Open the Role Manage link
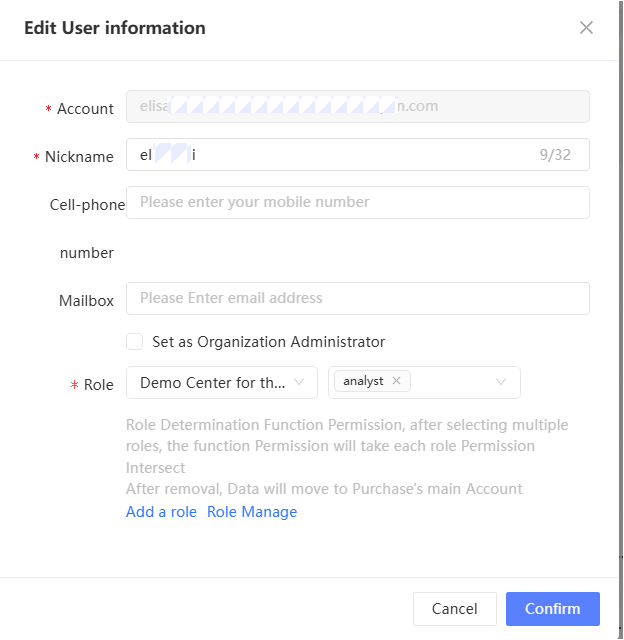 [252, 512]
